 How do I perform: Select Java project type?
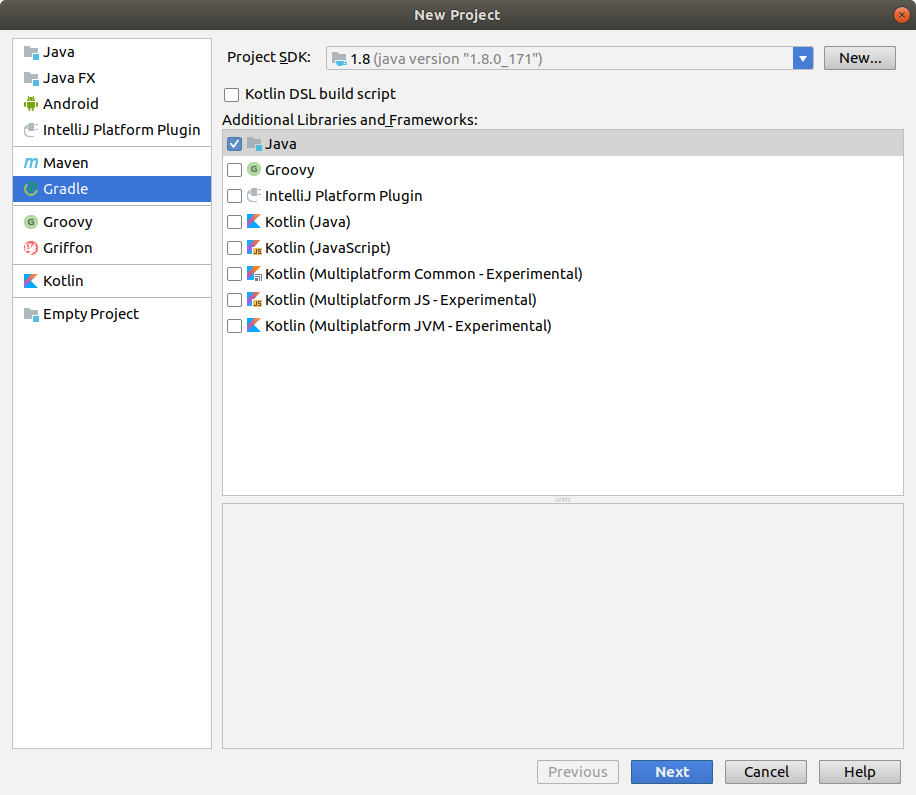coord(112,53)
